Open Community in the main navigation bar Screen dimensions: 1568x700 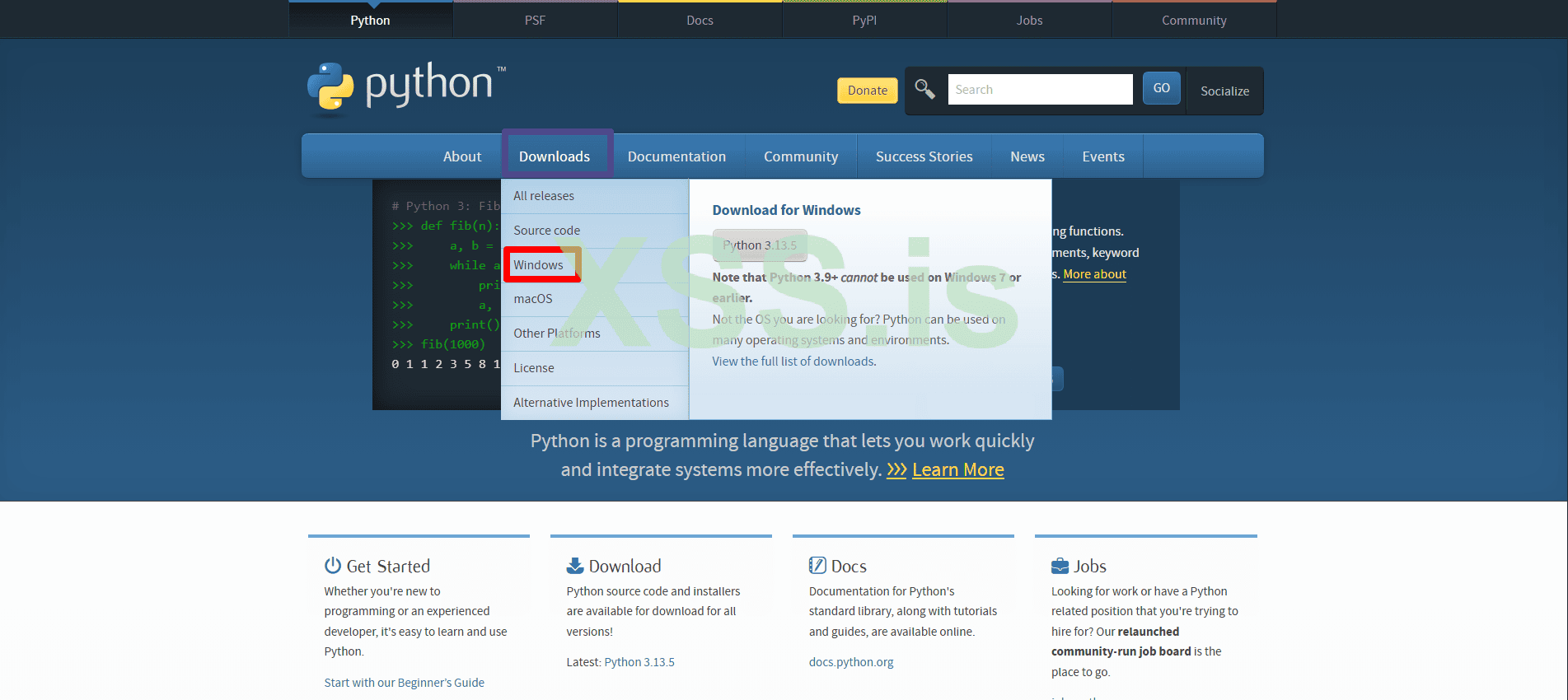(x=801, y=156)
